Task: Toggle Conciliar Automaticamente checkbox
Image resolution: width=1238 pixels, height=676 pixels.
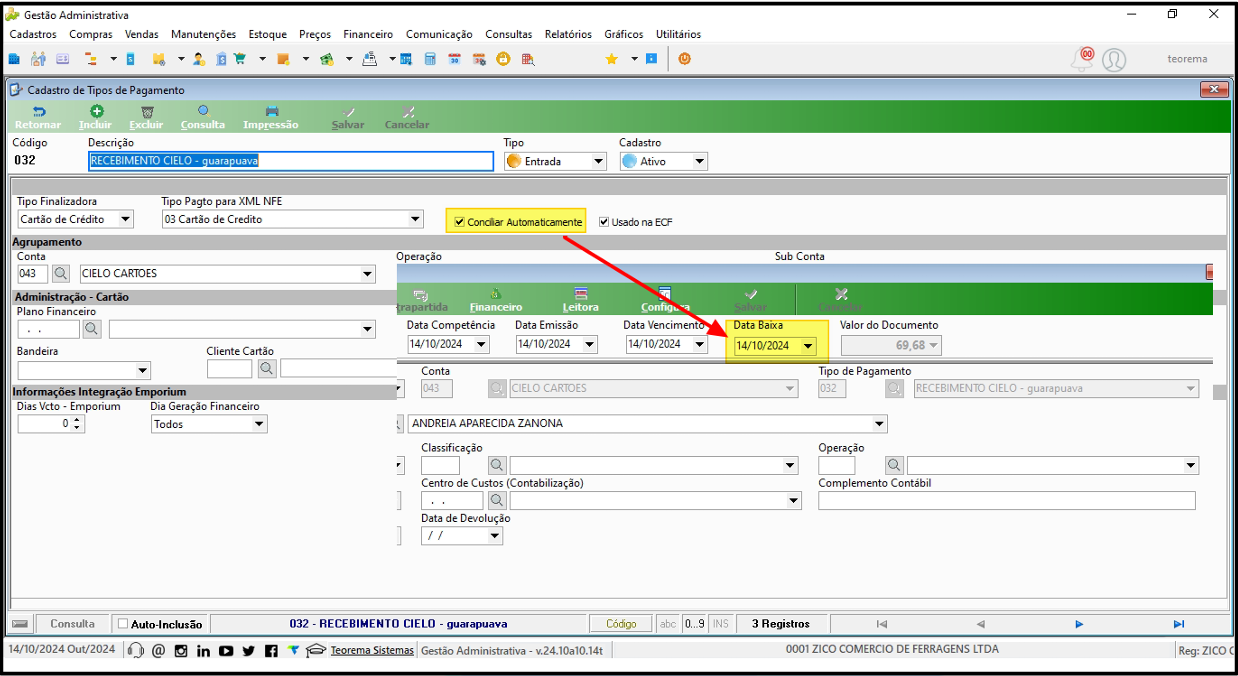Action: [x=459, y=222]
